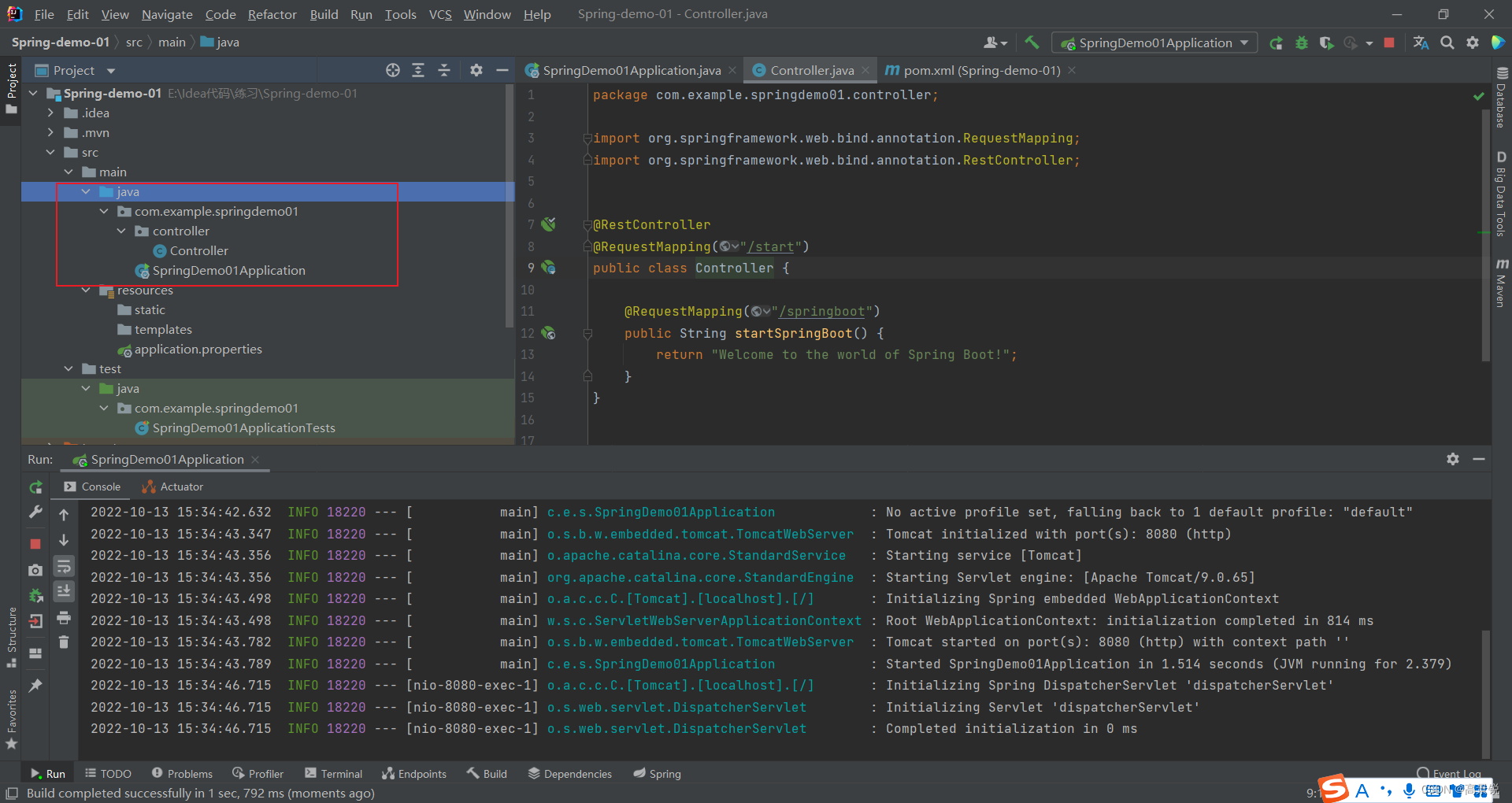Open the translate icon in toolbar
1512x803 pixels.
pyautogui.click(x=1421, y=43)
